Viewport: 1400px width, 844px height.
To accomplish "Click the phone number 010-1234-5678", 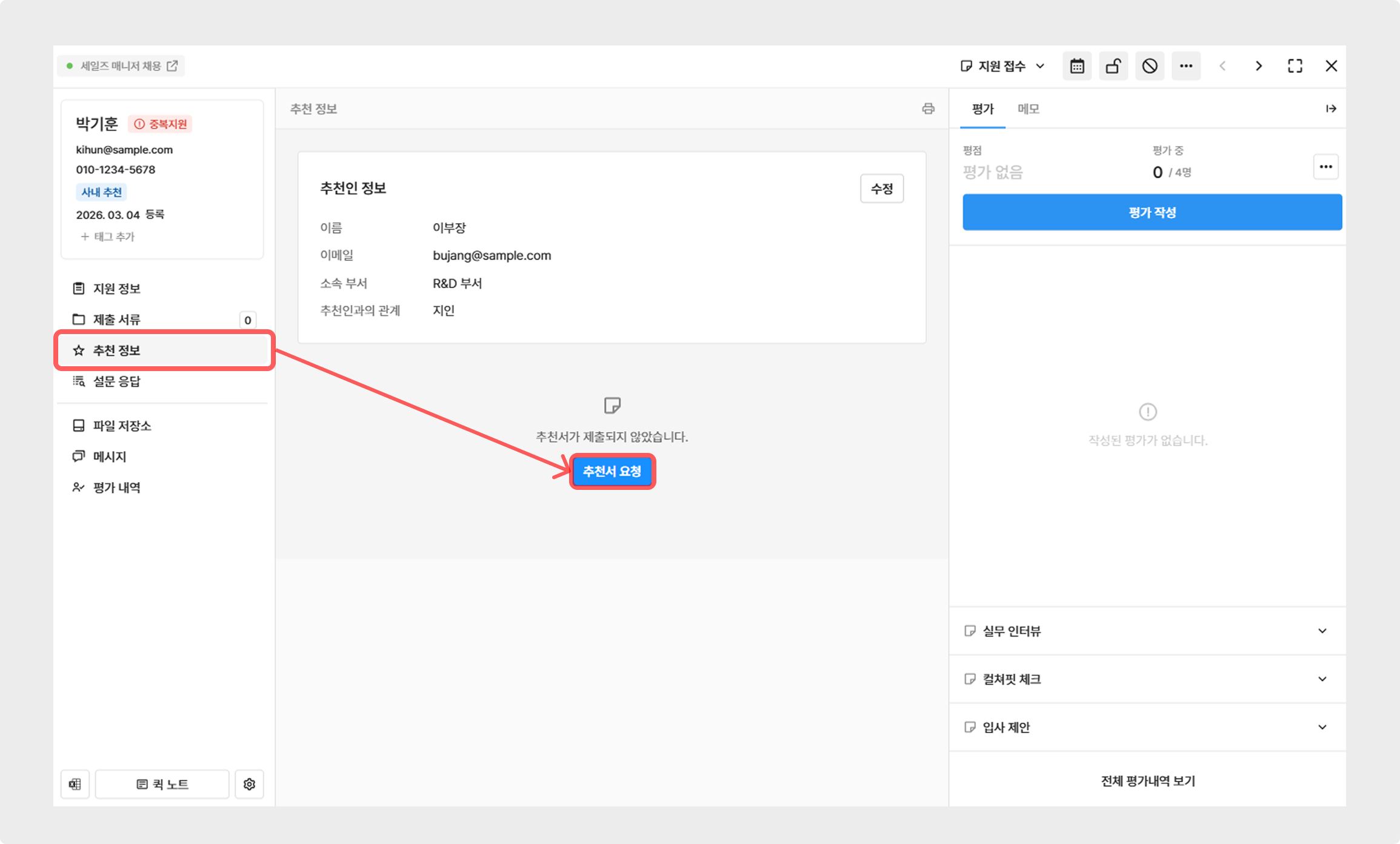I will point(116,170).
